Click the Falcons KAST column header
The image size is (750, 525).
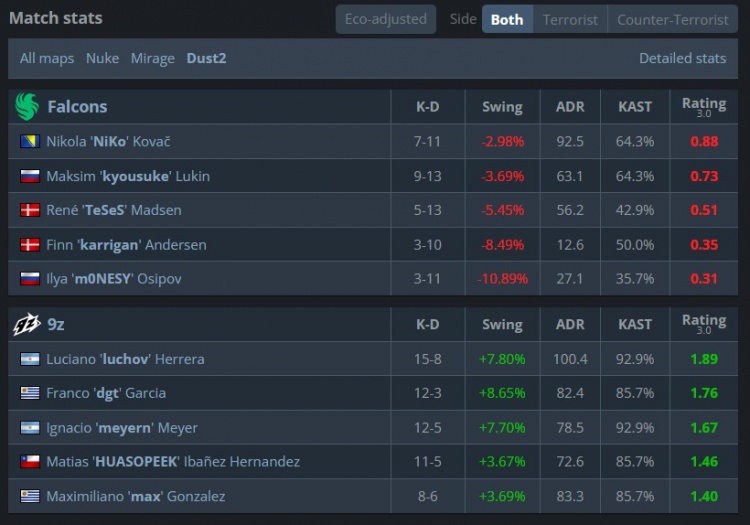point(635,107)
